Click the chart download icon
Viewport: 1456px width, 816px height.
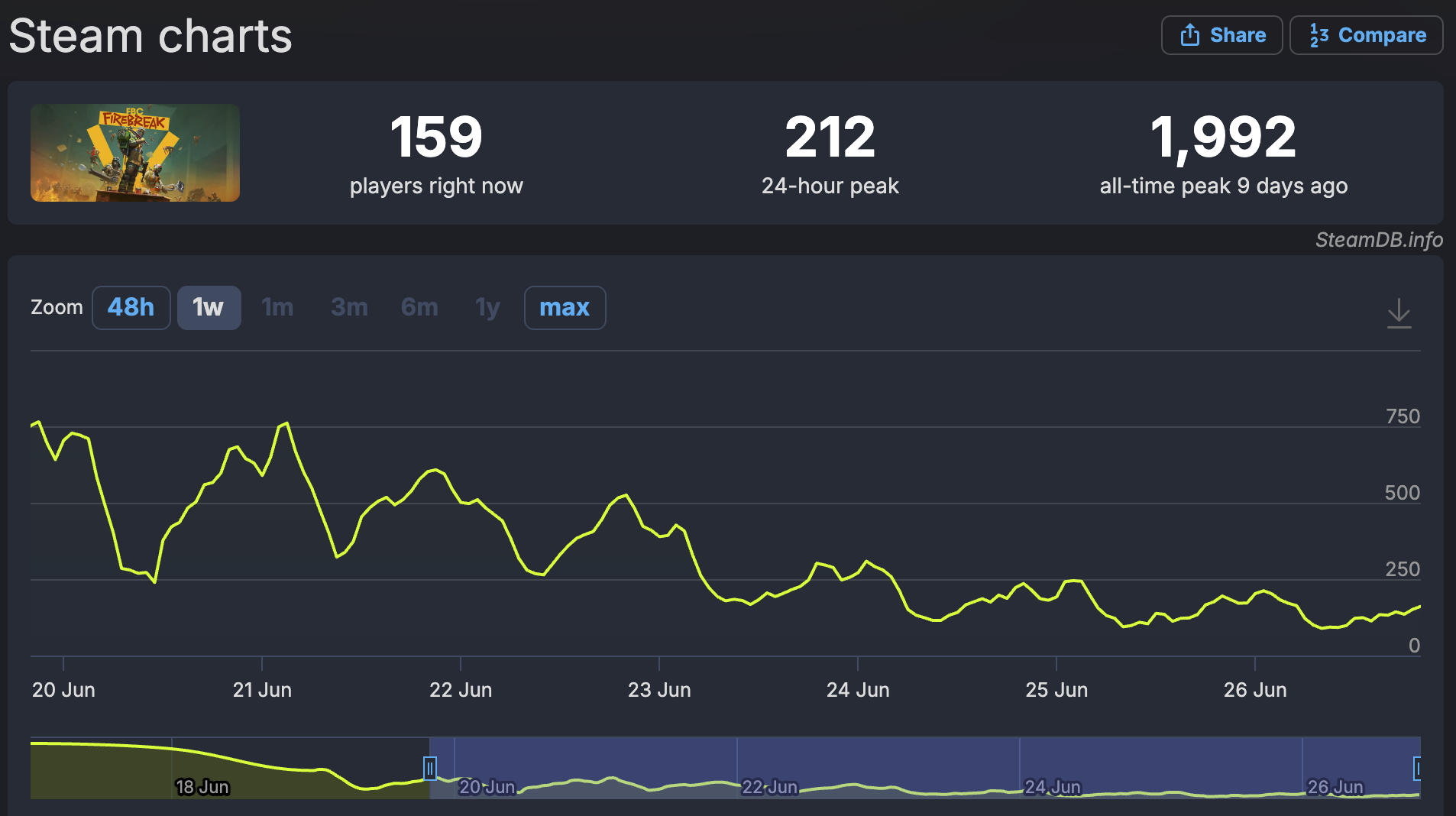(1399, 313)
